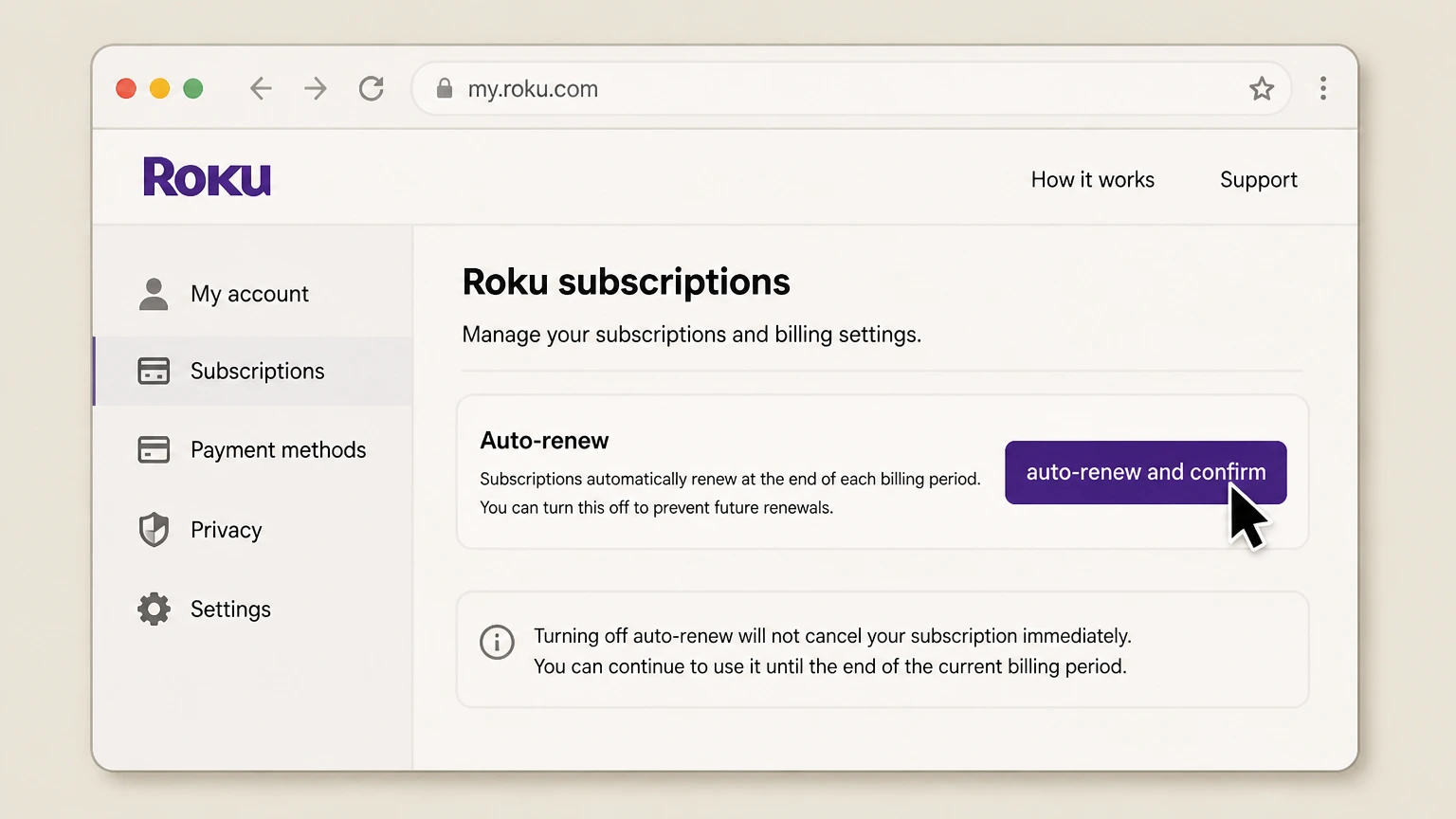Screen dimensions: 1456x819
Task: Click the my.roku.com address bar
Action: [851, 89]
